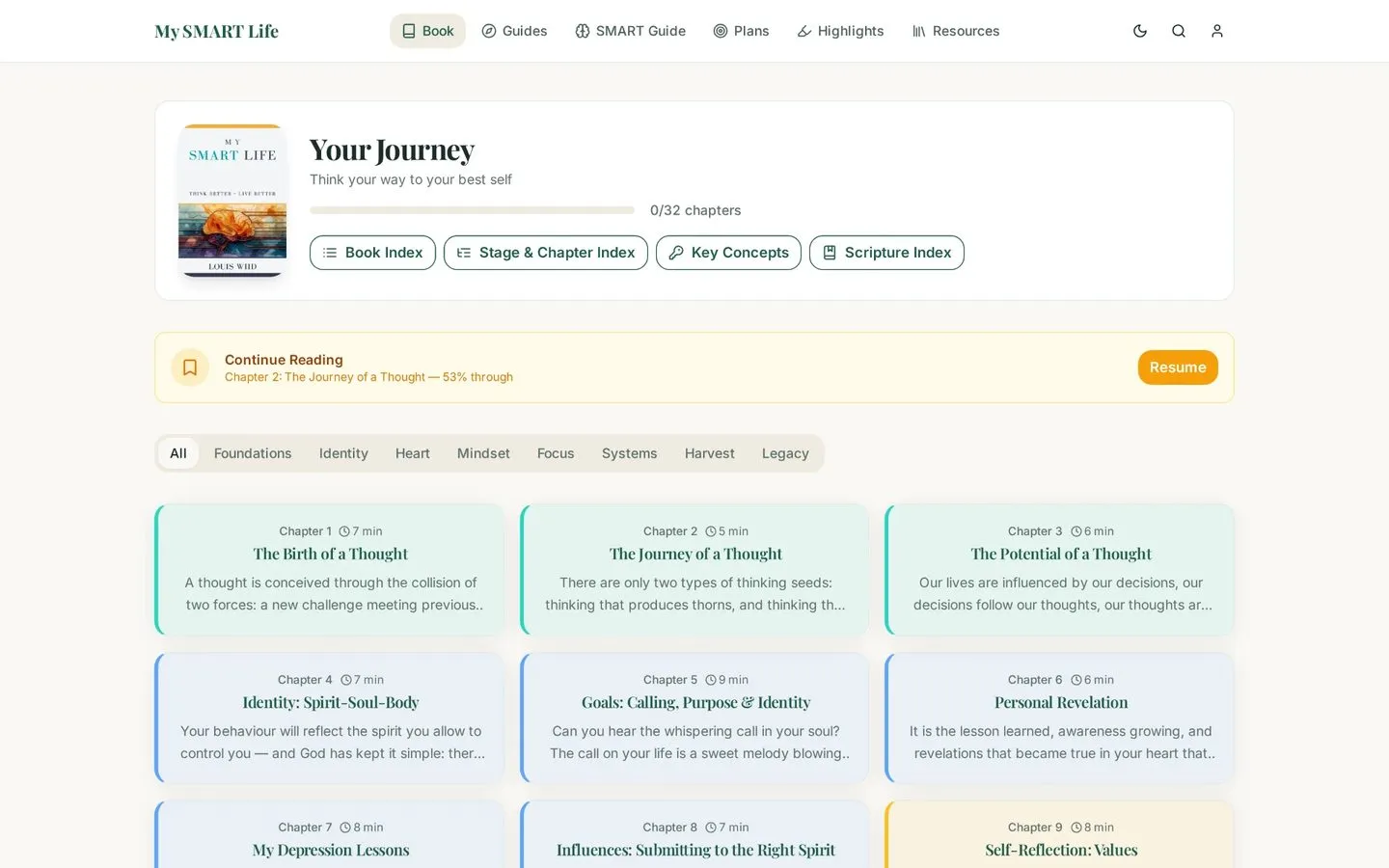This screenshot has height=868, width=1389.
Task: Click key icon on Key Concepts button
Action: (x=676, y=253)
